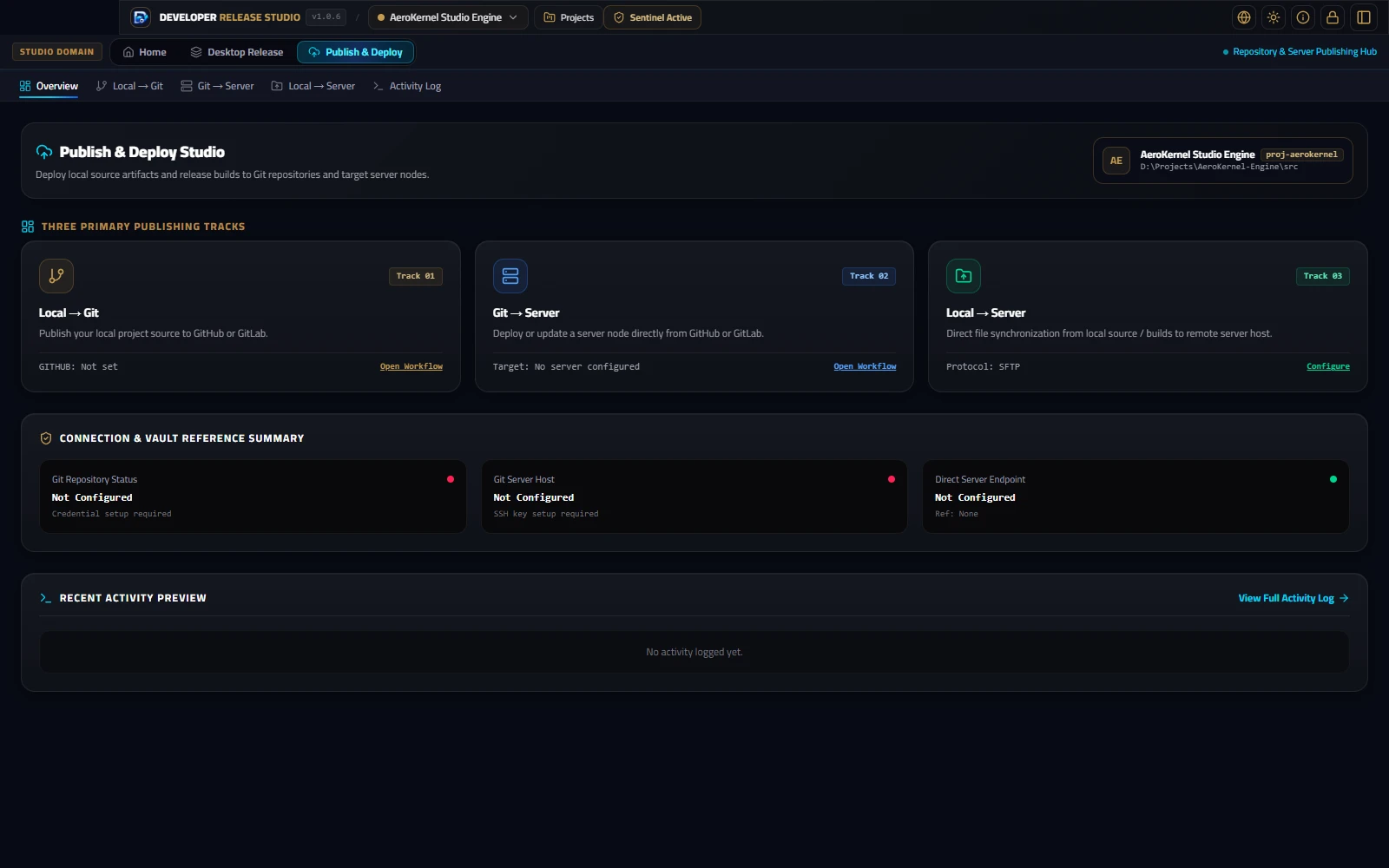Switch to the Activity Log sub-tab

(x=407, y=86)
